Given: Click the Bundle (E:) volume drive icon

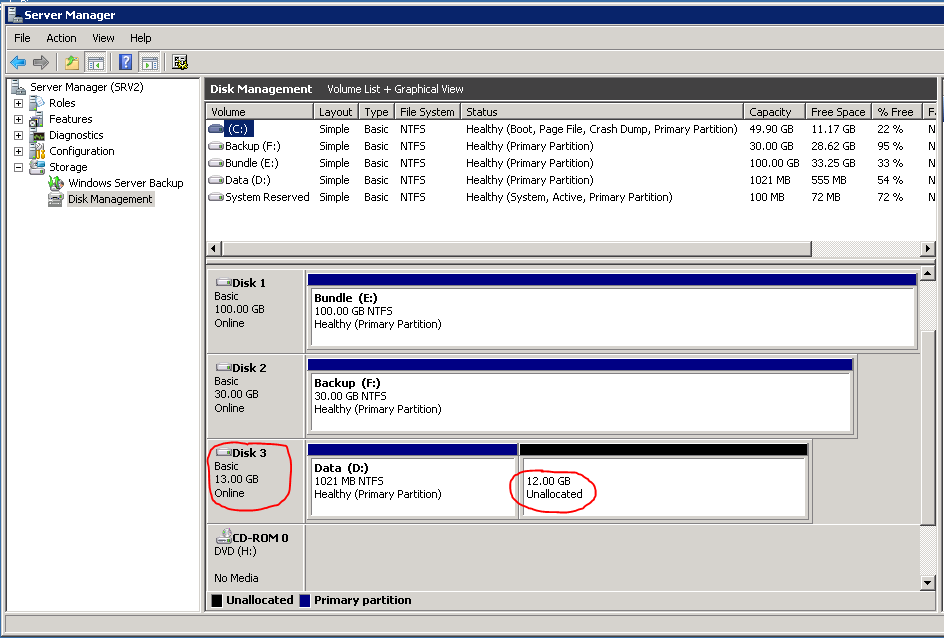Looking at the screenshot, I should [x=216, y=163].
